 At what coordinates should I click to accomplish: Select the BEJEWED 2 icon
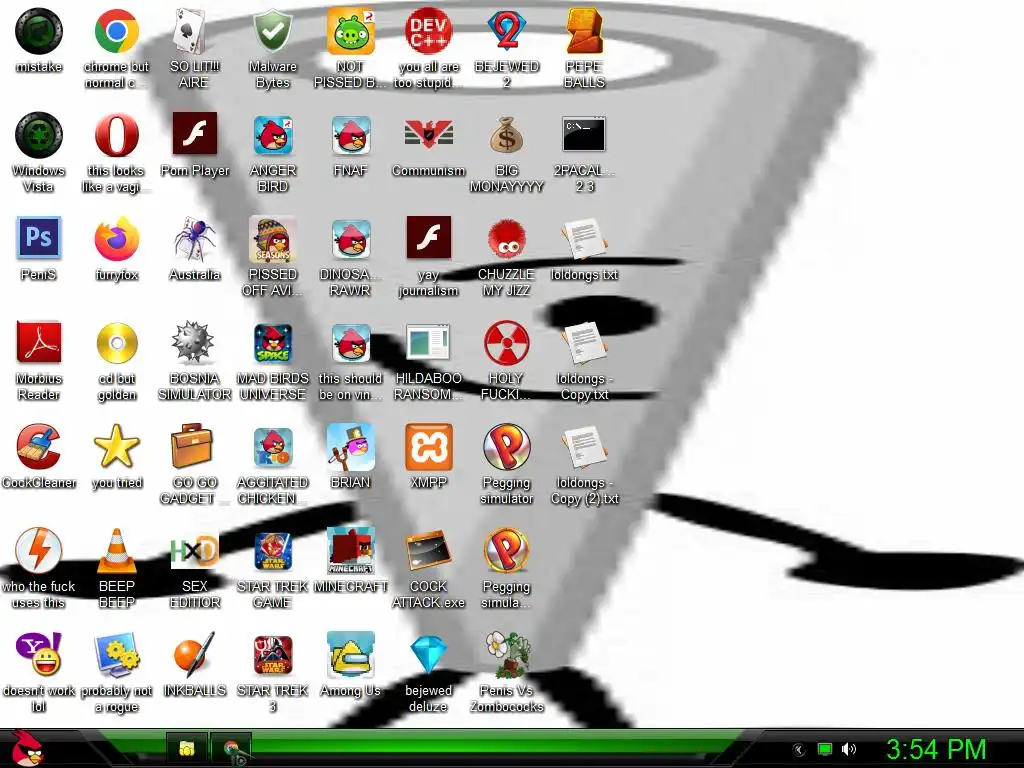point(507,31)
